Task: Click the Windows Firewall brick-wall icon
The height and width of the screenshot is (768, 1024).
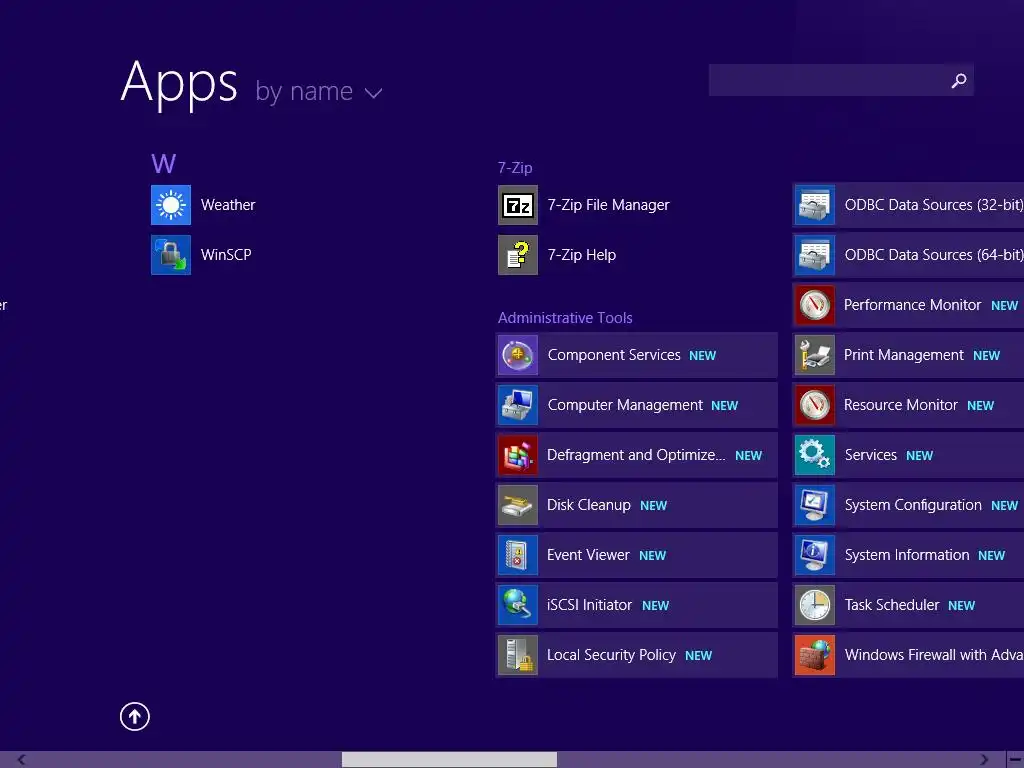Action: [x=815, y=655]
